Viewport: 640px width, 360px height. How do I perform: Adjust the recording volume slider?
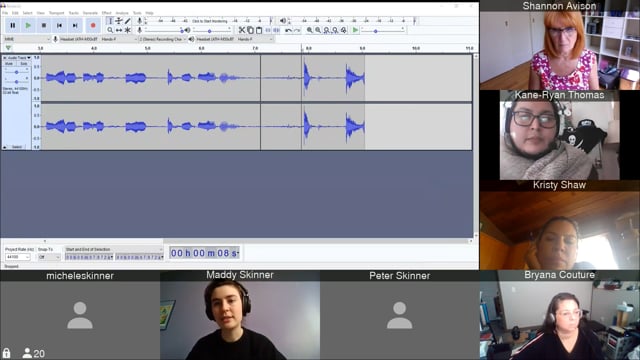tap(163, 30)
